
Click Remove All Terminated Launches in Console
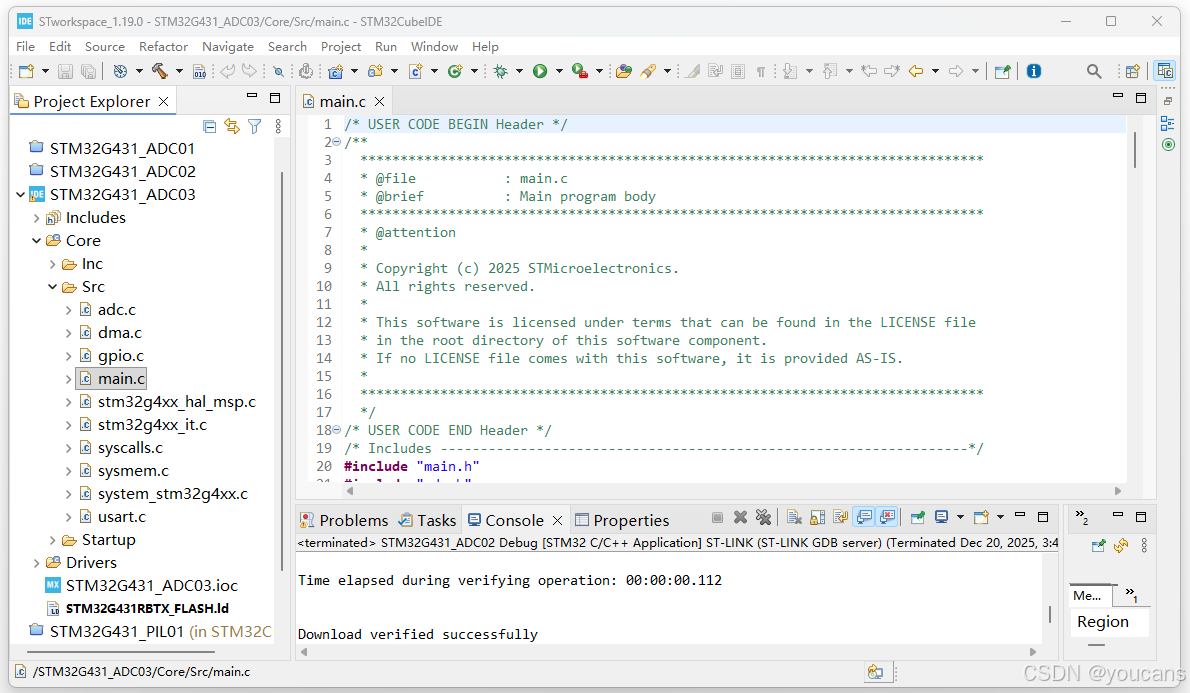coord(763,518)
